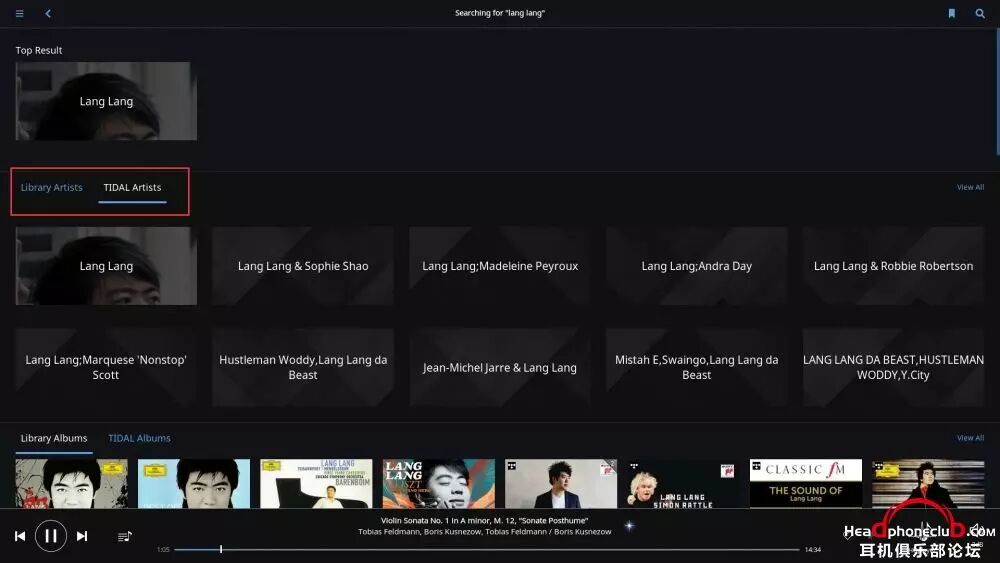This screenshot has width=1000, height=563.
Task: Skip to the previous track
Action: coord(20,536)
